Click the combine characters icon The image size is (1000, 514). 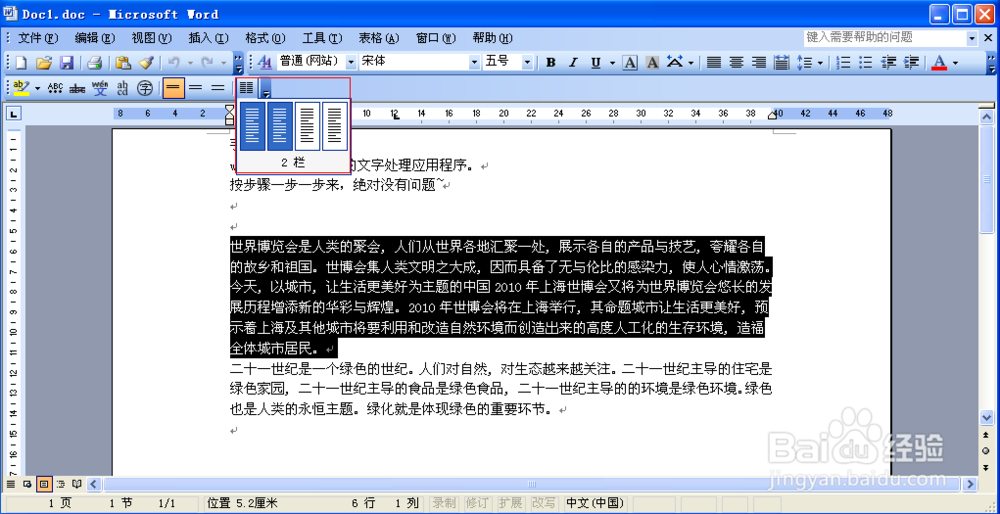[122, 87]
